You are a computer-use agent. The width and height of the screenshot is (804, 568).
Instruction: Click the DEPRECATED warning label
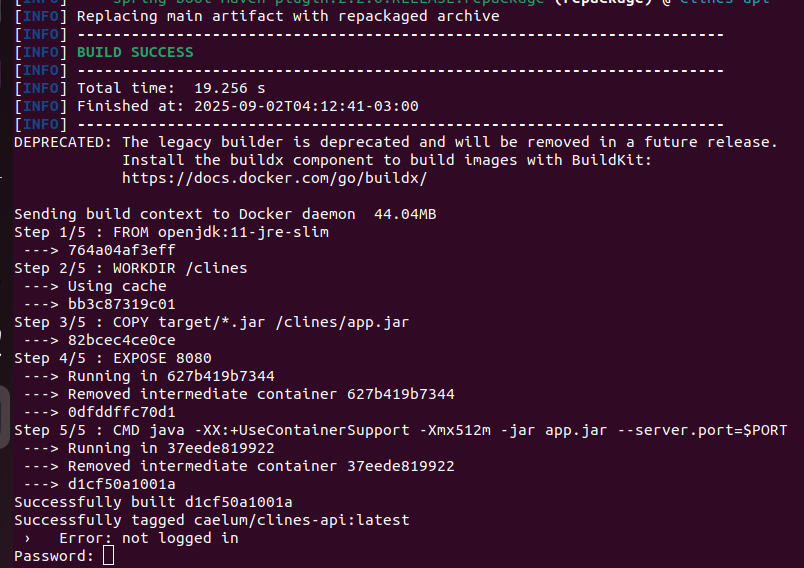(x=63, y=142)
